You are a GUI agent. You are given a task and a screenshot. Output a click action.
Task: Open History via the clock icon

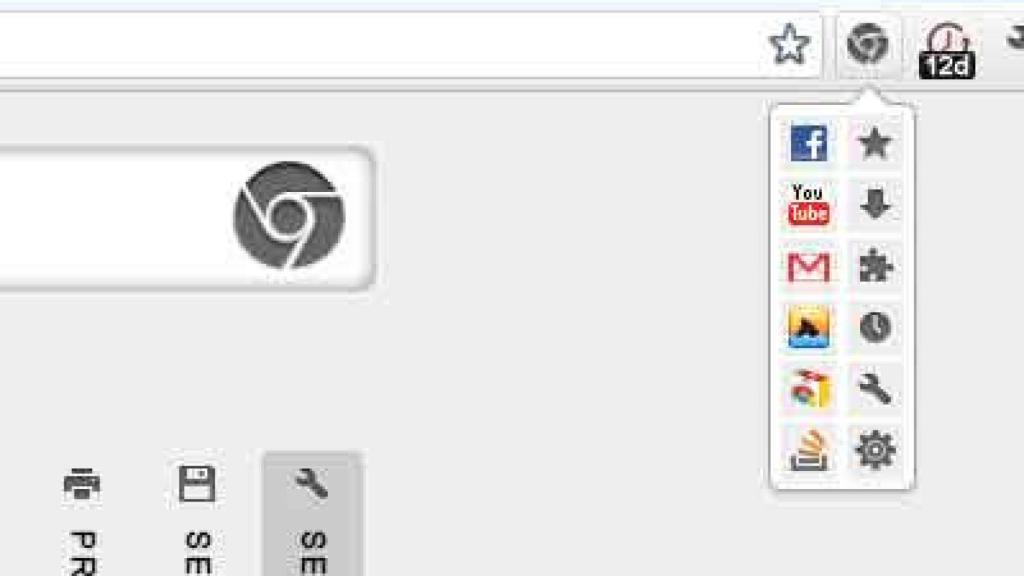point(874,327)
